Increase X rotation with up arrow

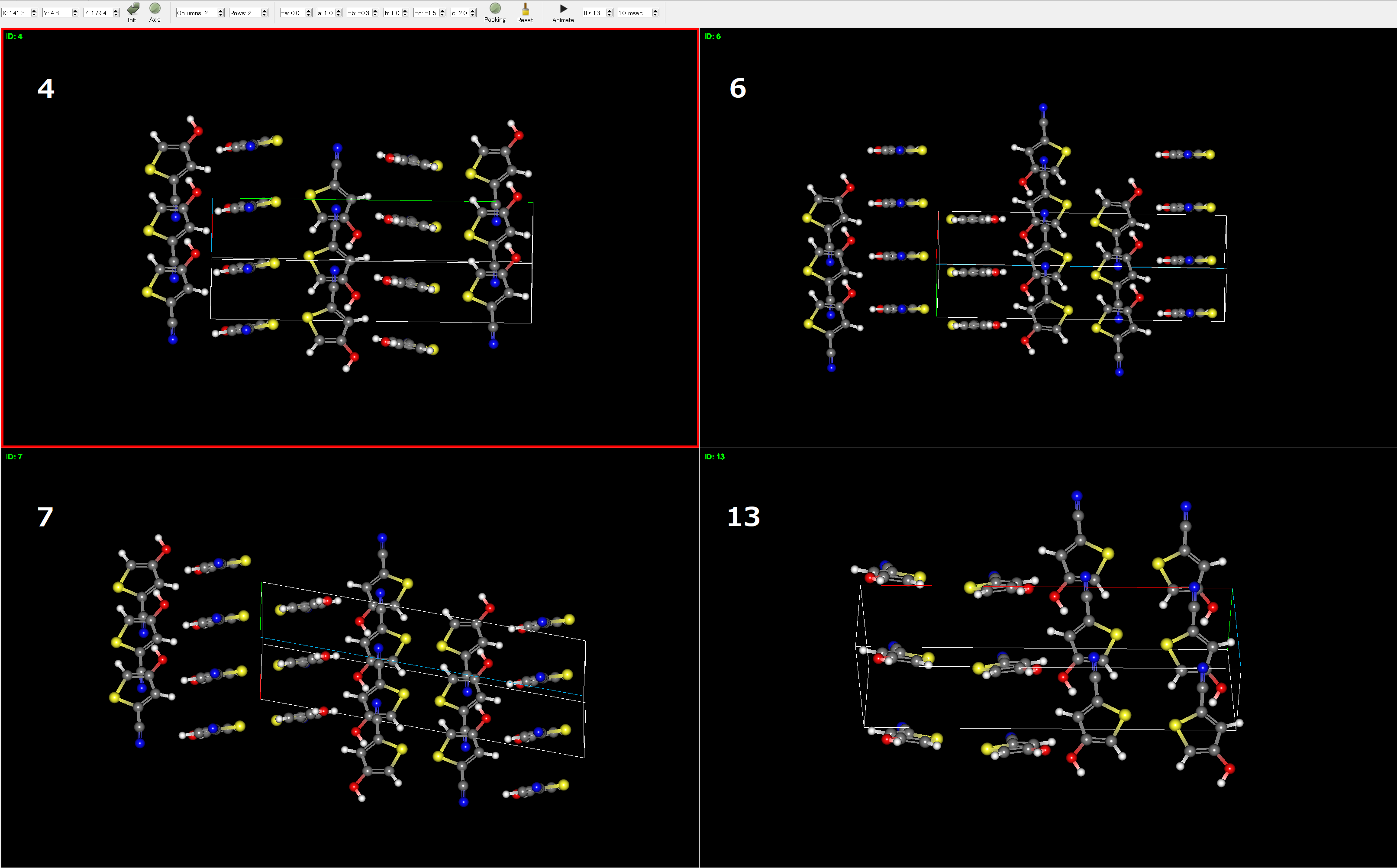[35, 11]
